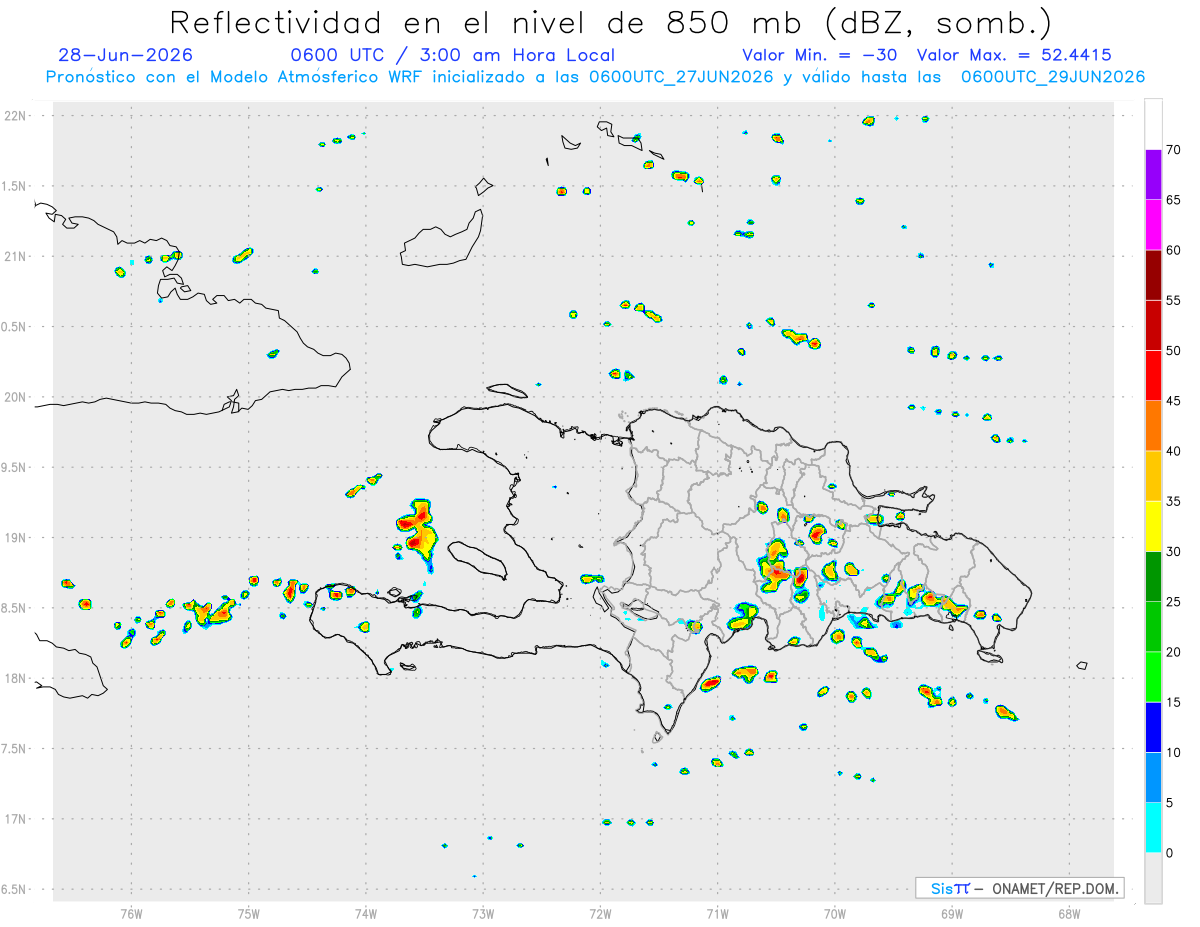
Task: Click the longitude label '74W'
Action: (x=366, y=913)
